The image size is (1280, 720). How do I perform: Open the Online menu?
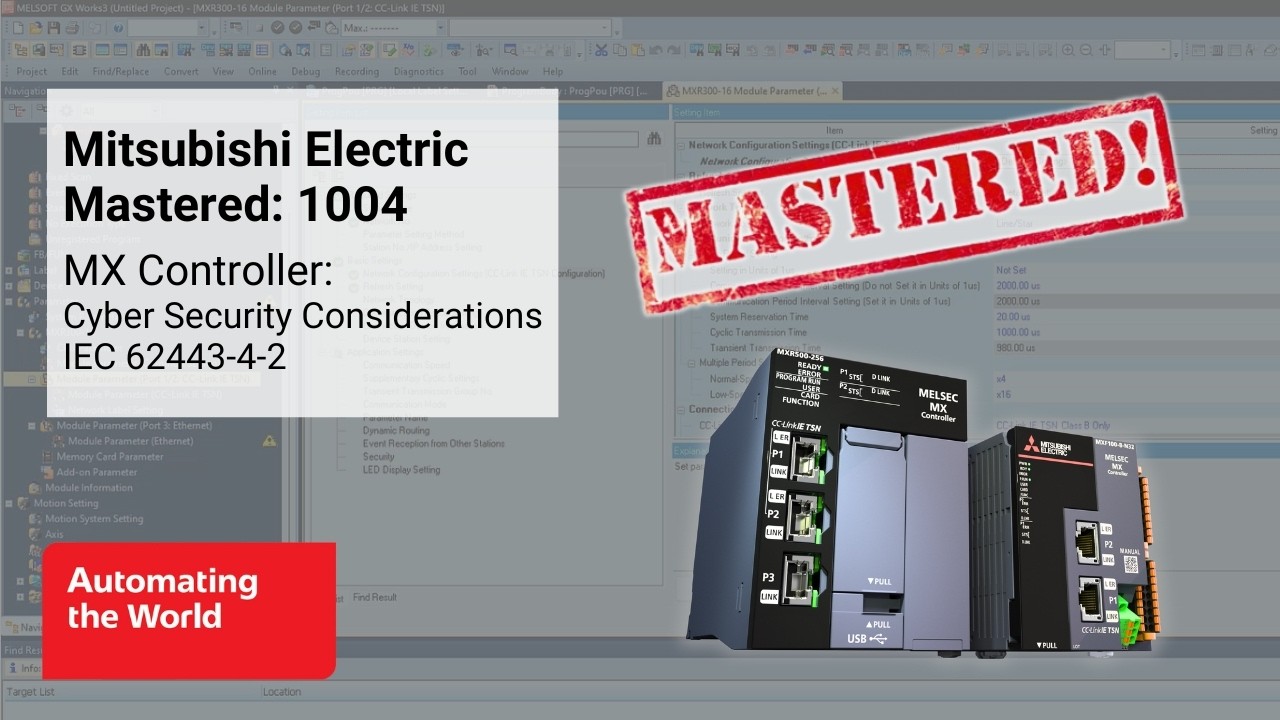[262, 71]
